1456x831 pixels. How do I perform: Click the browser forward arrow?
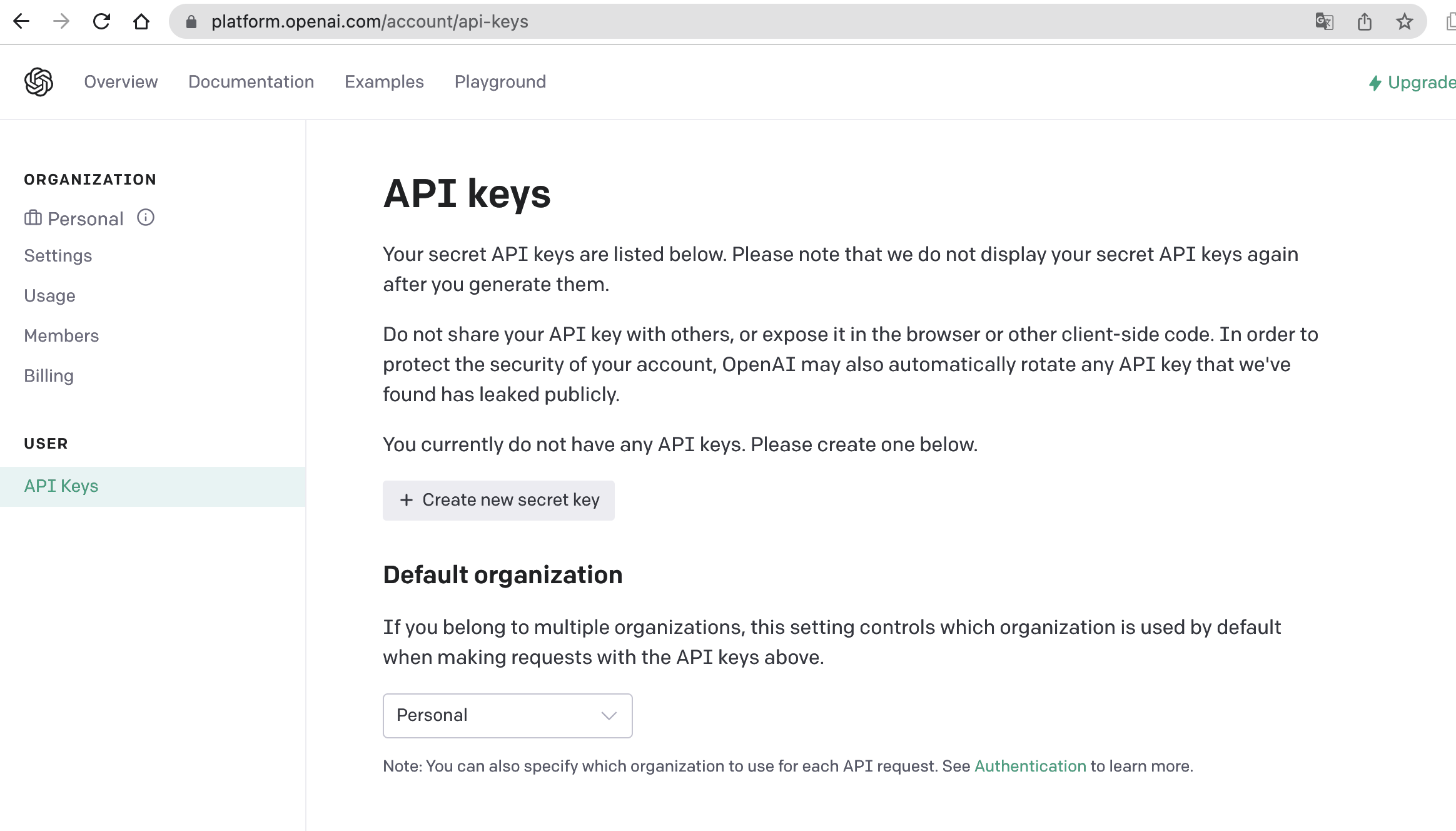pos(61,21)
